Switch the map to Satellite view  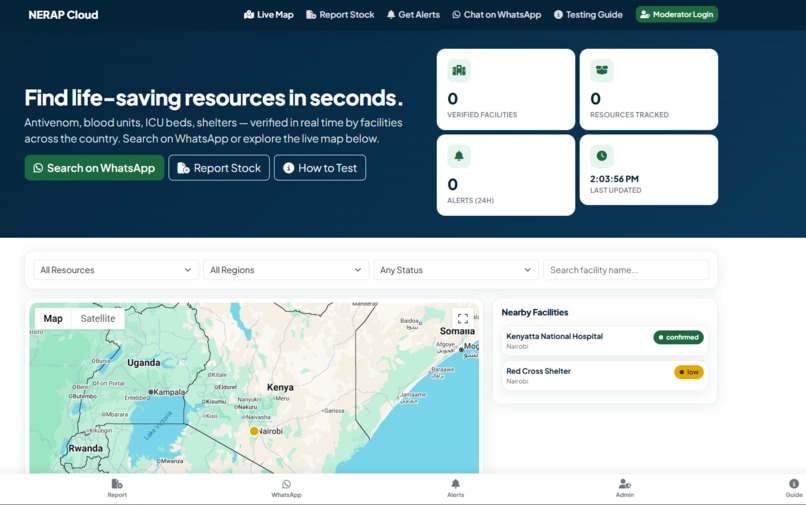[98, 318]
